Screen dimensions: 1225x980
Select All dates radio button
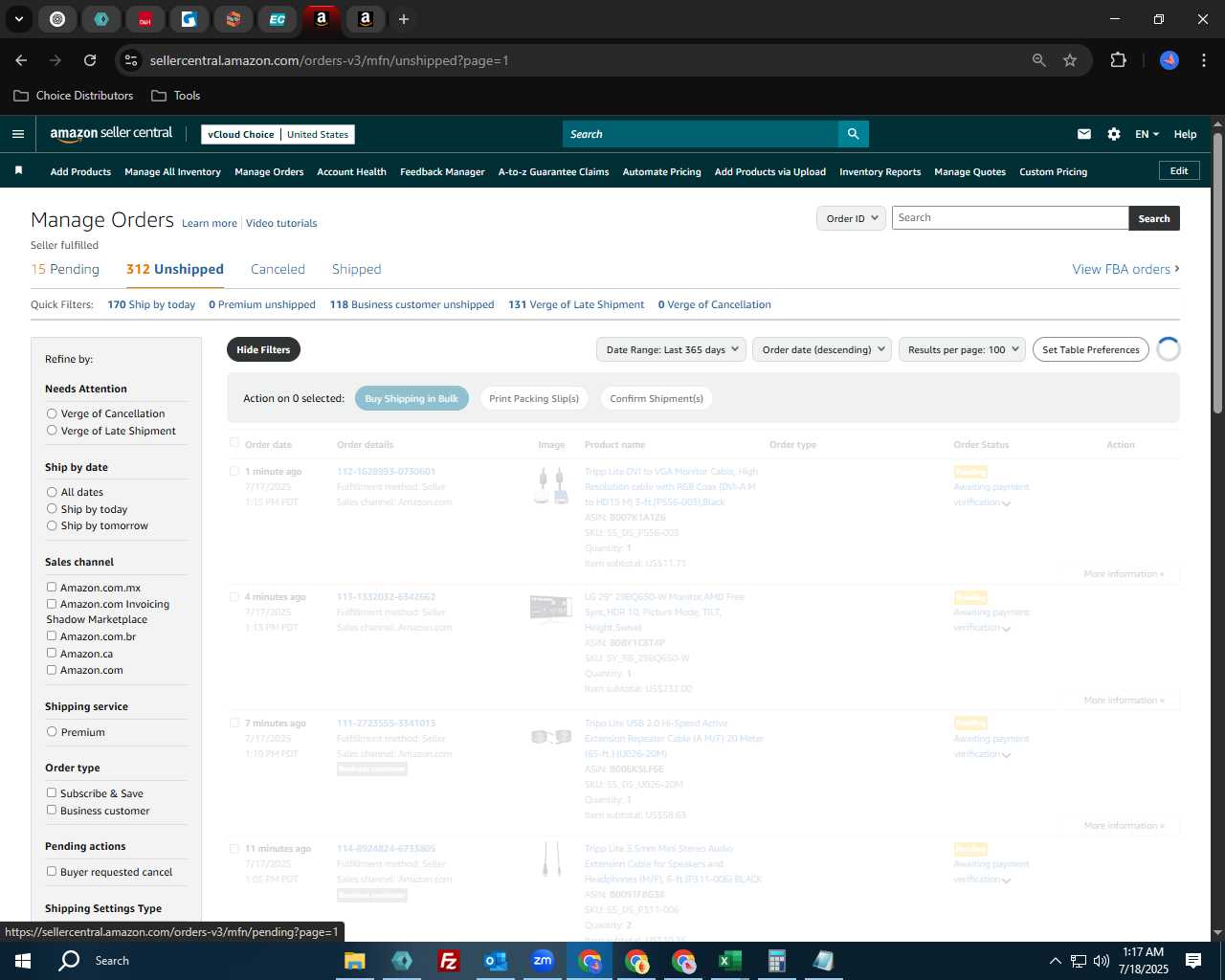pos(52,492)
